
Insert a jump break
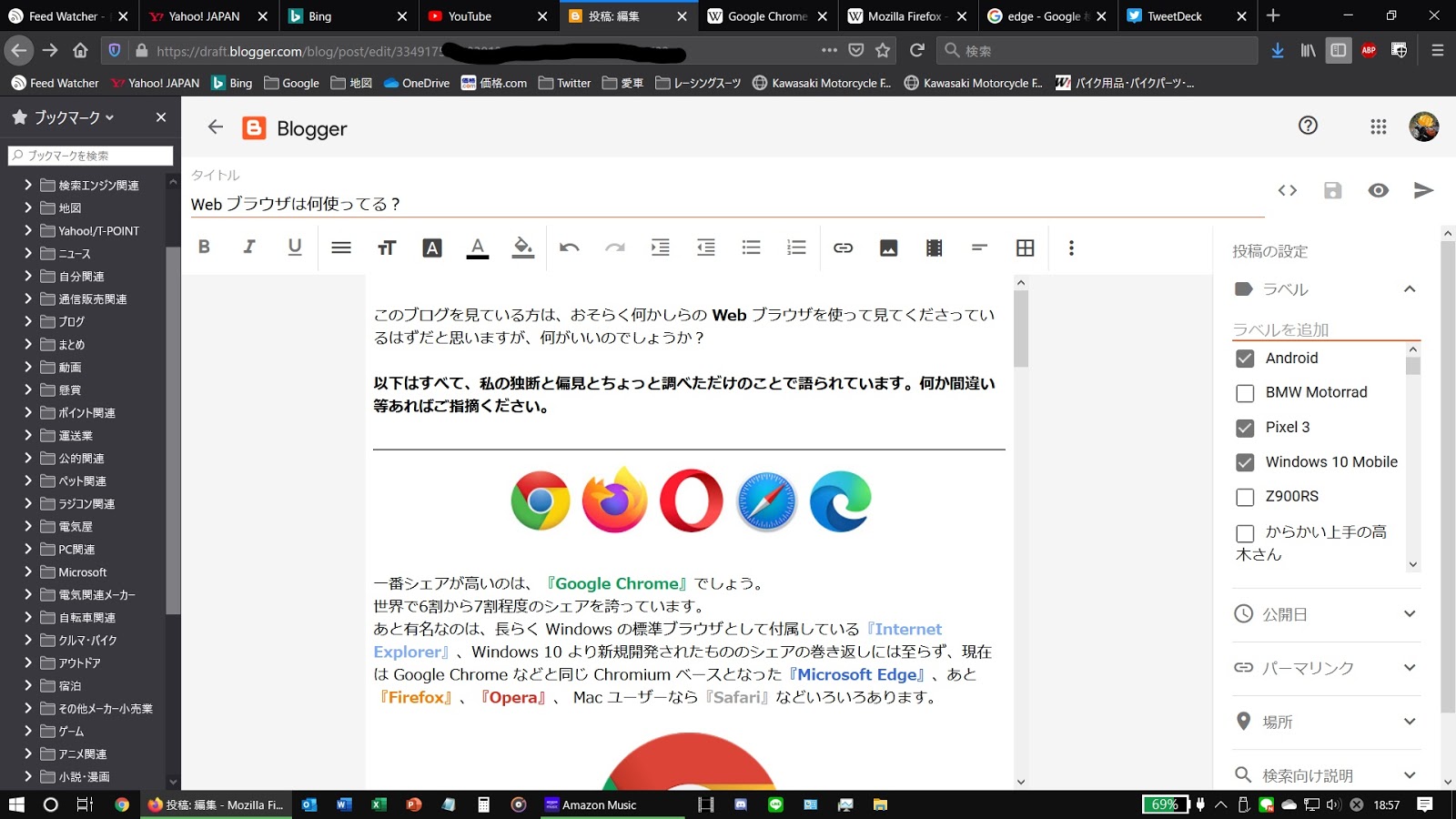point(980,248)
